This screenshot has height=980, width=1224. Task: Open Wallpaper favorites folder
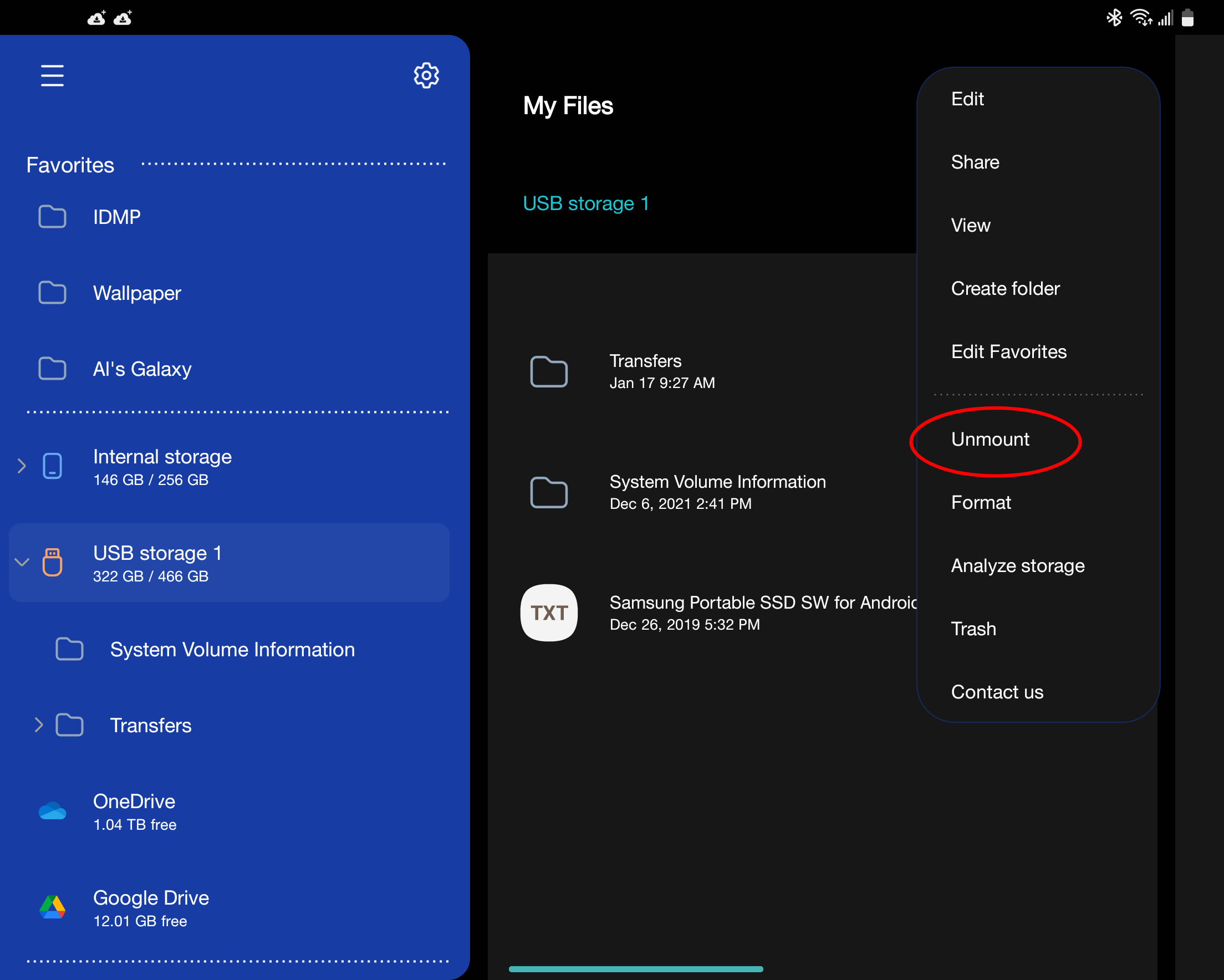(136, 293)
